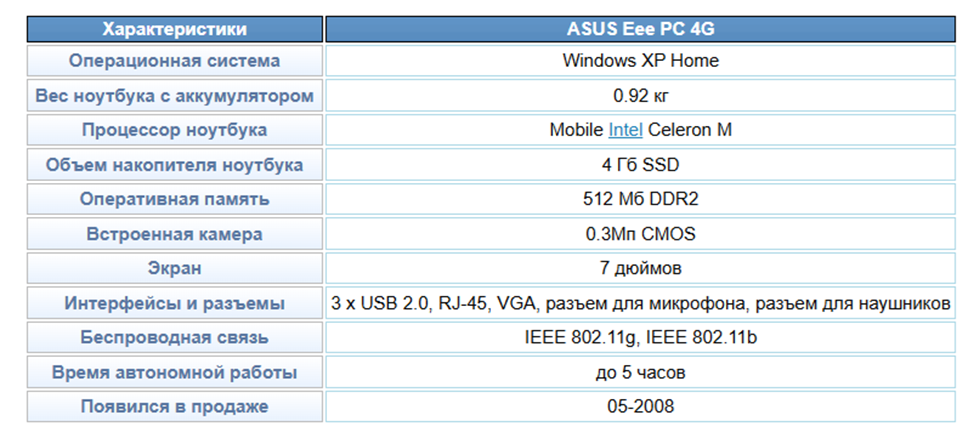Select the "7 дюймов" screen value
This screenshot has width=974, height=438.
point(640,268)
